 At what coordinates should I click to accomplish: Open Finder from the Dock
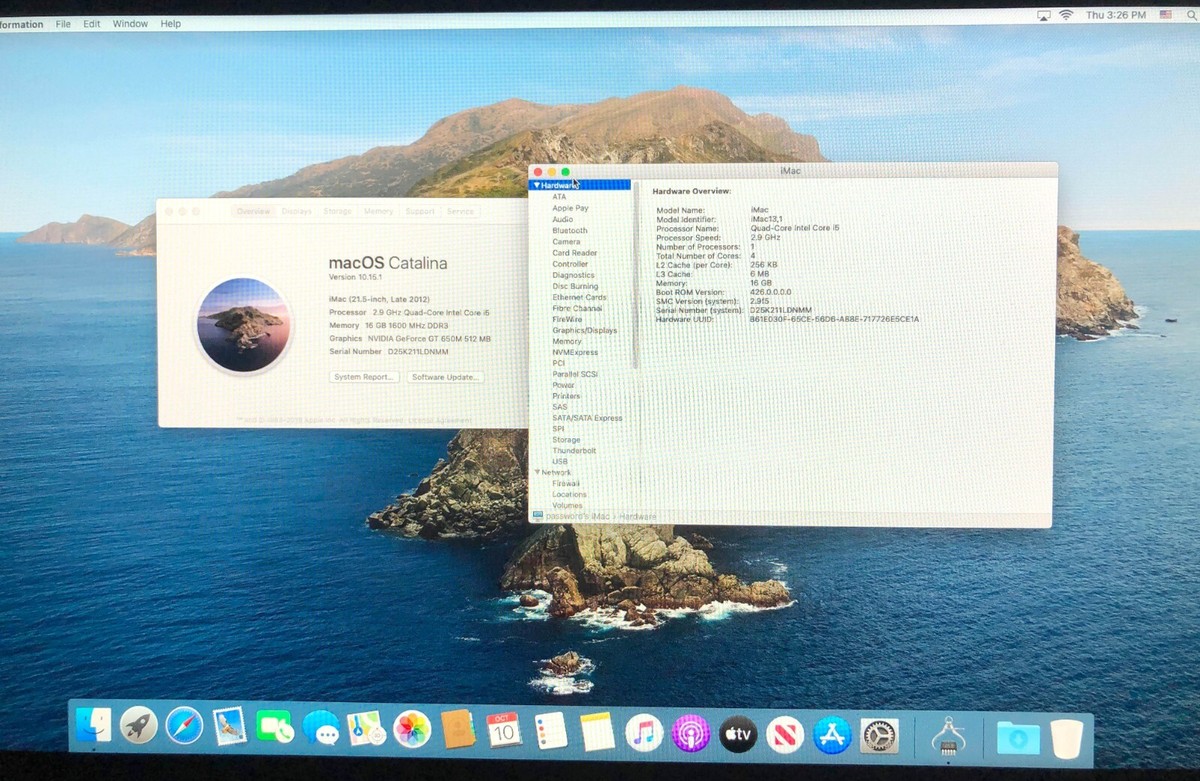tap(93, 727)
